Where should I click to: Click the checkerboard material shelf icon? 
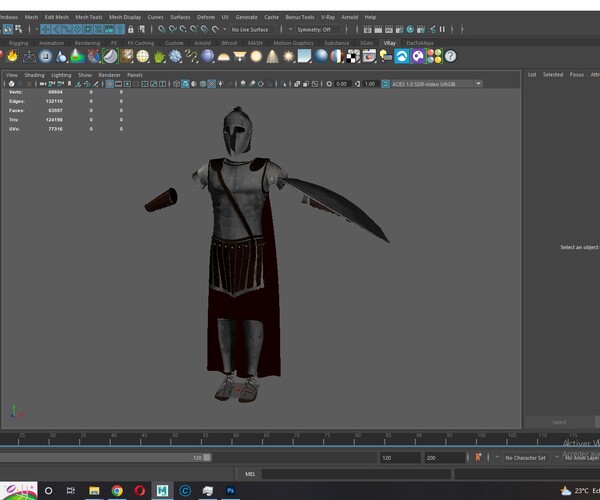tap(353, 56)
